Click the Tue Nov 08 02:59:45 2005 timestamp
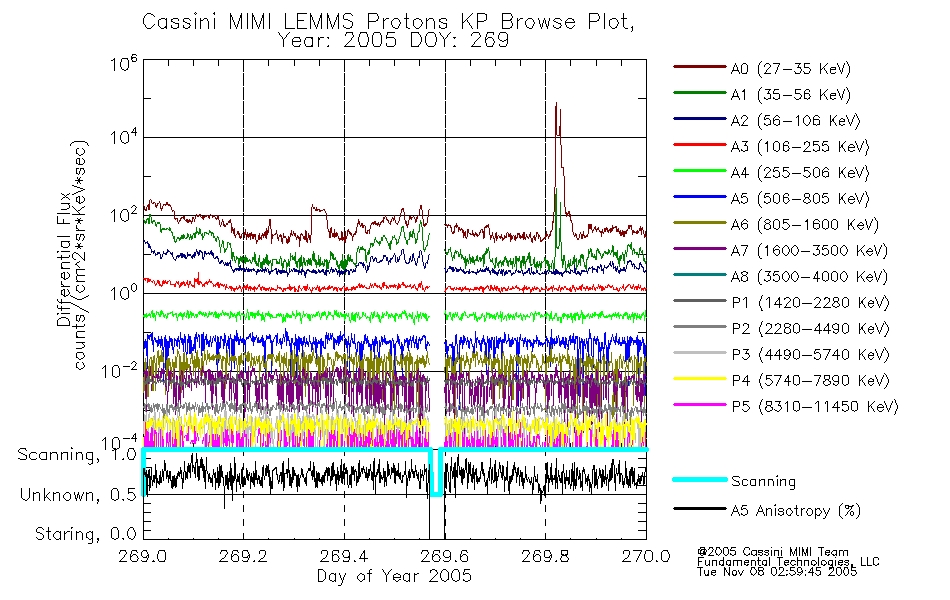950x600 pixels. click(x=777, y=572)
